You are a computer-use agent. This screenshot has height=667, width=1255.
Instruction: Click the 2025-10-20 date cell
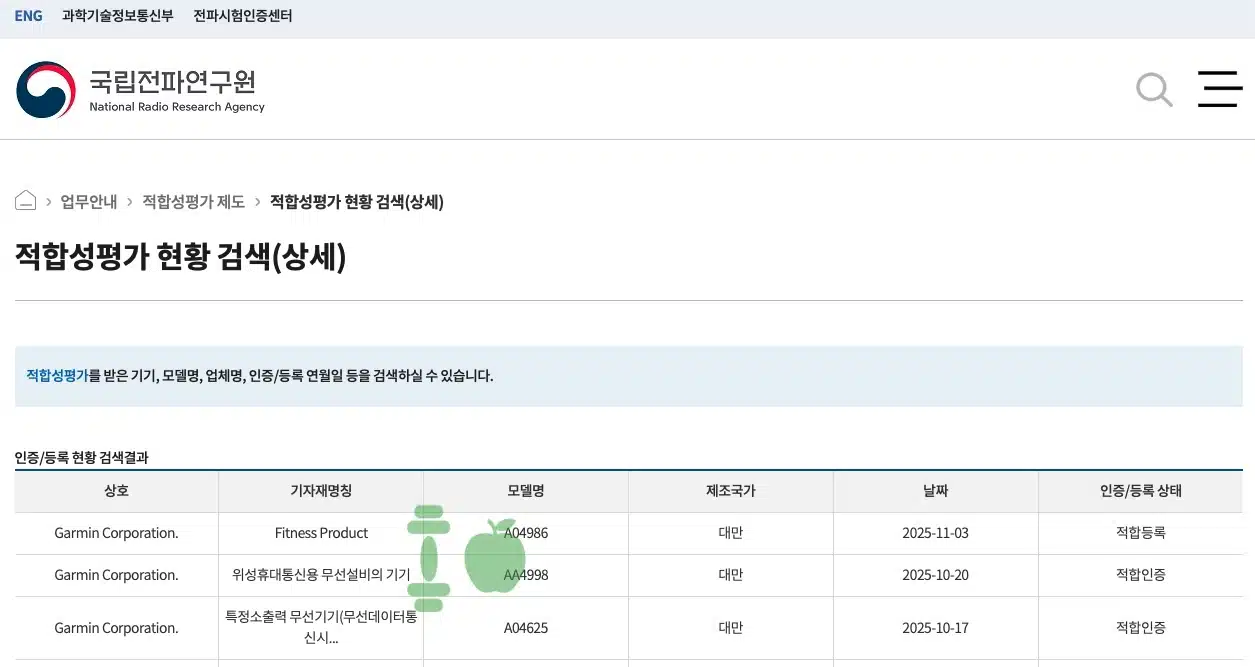(x=935, y=575)
